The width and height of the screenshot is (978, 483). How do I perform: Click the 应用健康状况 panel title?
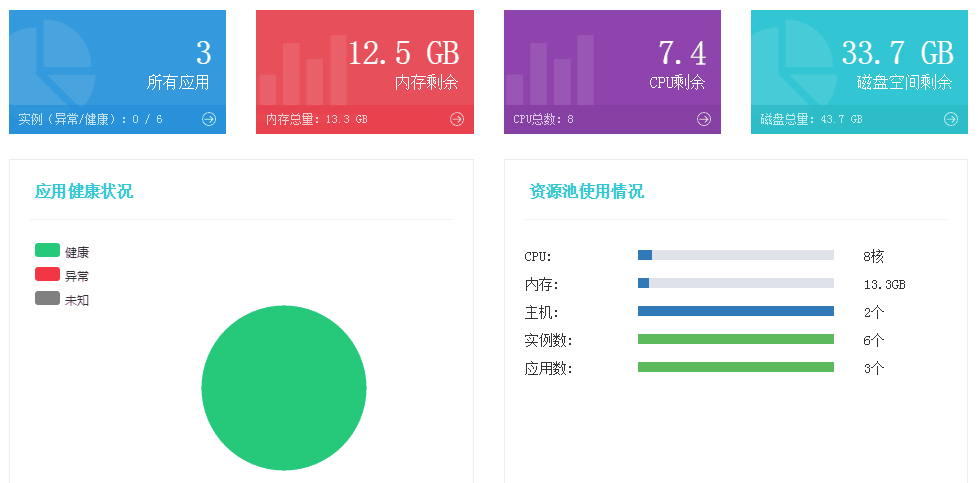coord(84,191)
